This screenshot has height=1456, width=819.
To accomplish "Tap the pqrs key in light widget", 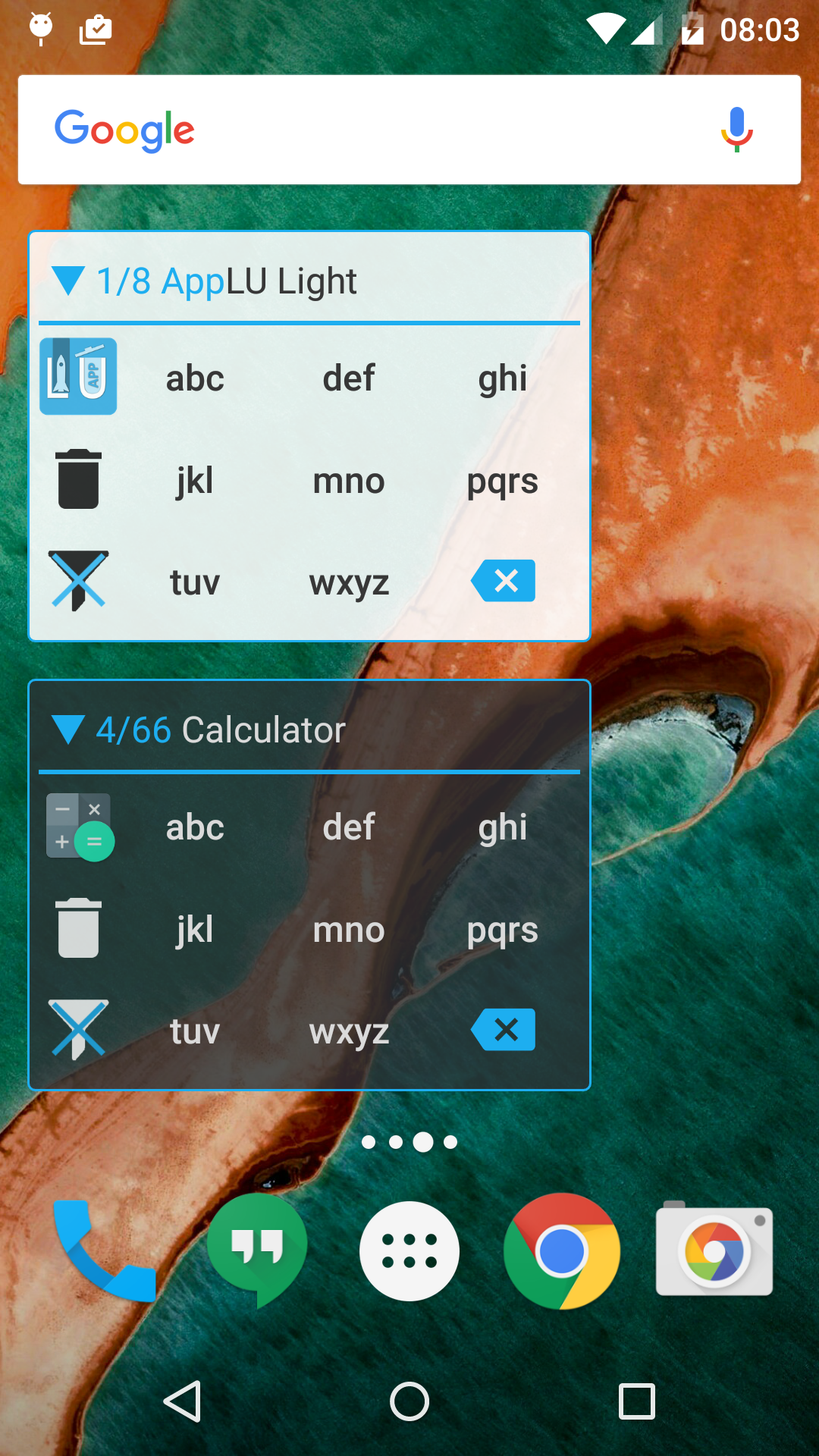I will (x=503, y=482).
